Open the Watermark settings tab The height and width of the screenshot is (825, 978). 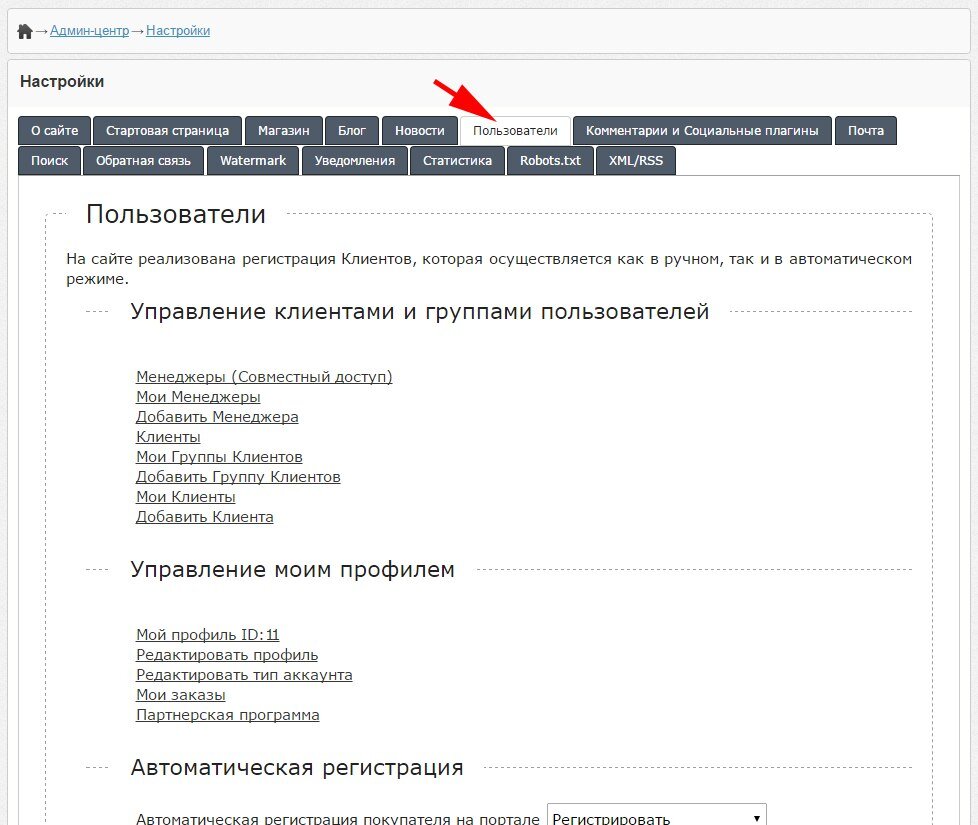[253, 161]
